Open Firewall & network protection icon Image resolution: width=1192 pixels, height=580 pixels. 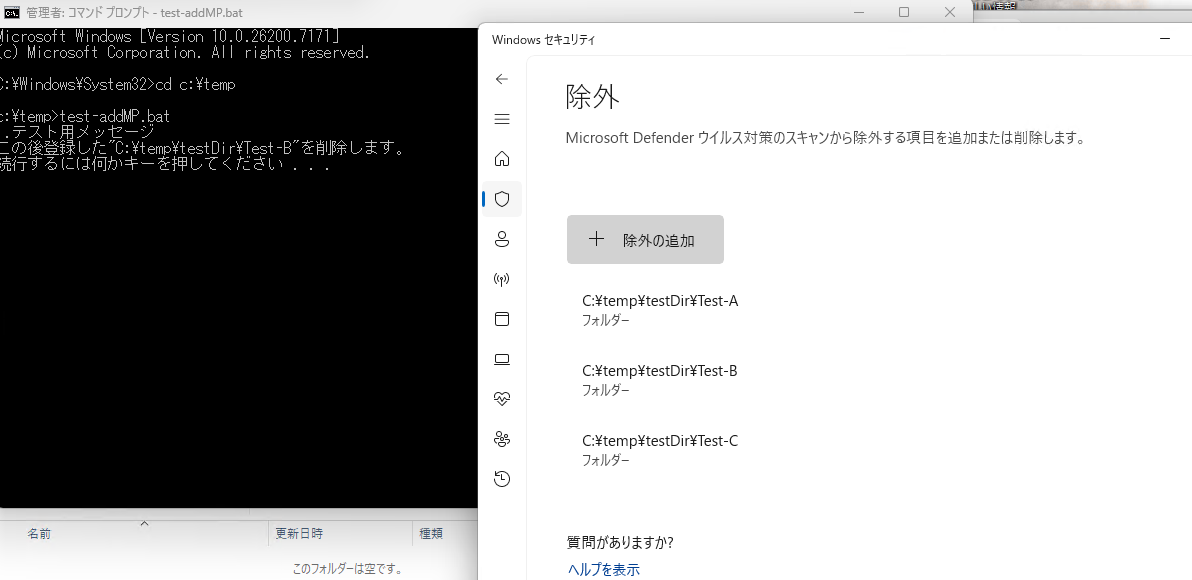[501, 280]
